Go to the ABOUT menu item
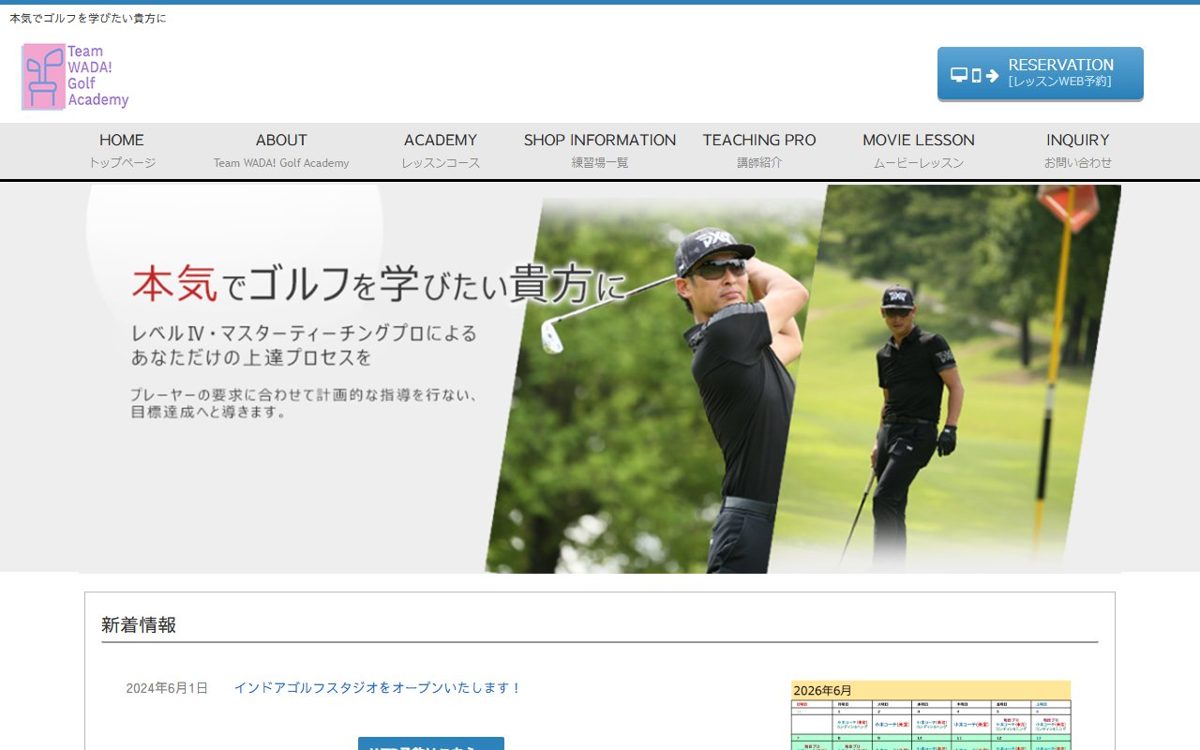 pyautogui.click(x=281, y=151)
